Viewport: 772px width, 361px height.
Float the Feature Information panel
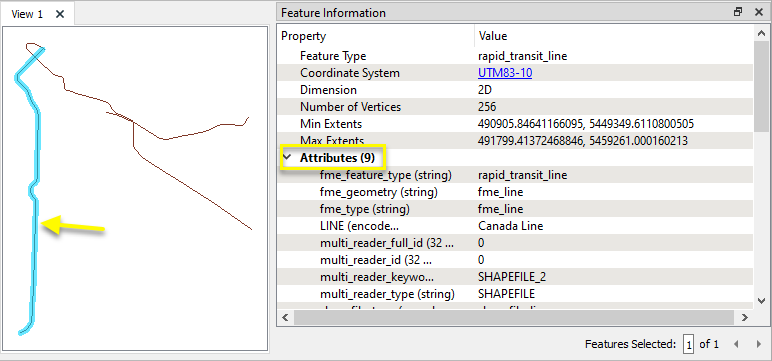pos(738,12)
